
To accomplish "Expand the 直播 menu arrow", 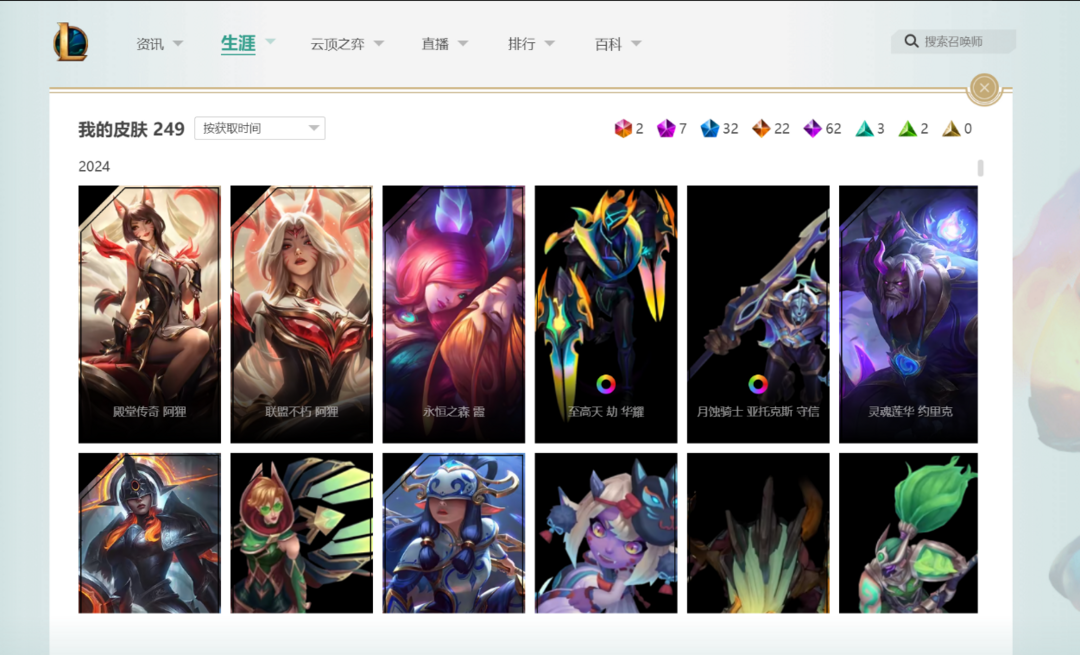I will coord(463,43).
